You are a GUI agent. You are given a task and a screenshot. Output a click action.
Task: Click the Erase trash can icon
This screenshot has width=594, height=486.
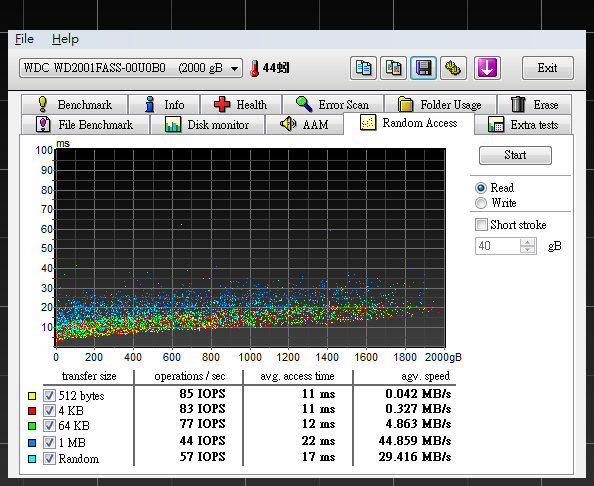pos(518,104)
